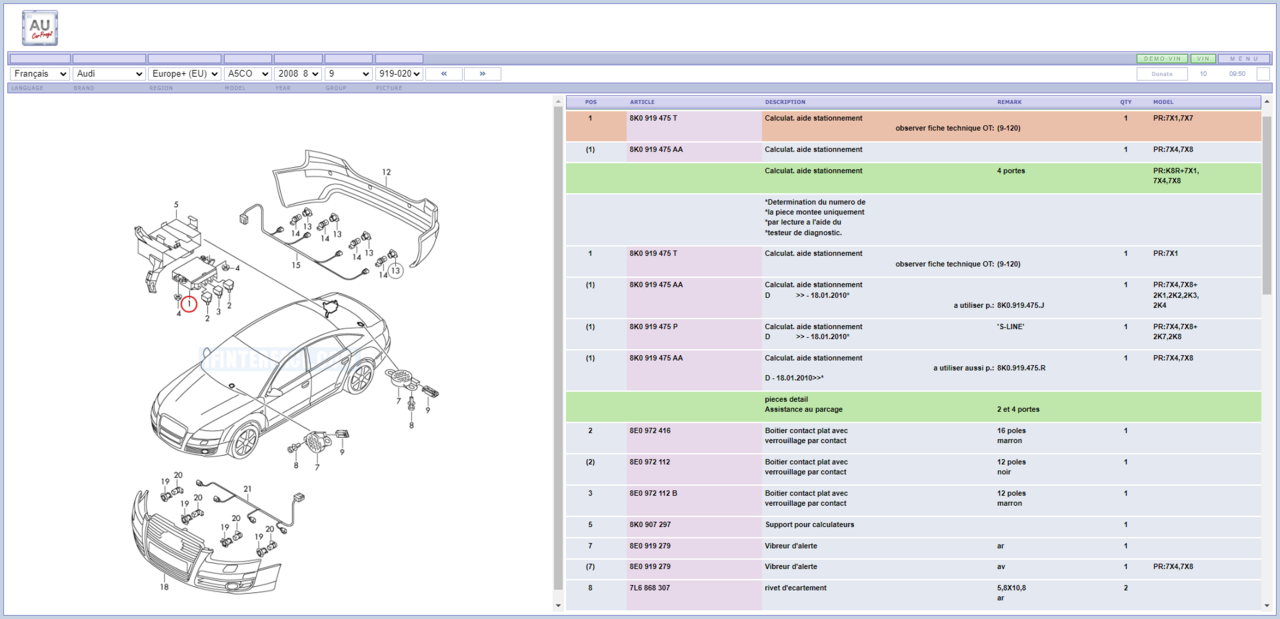
Task: Click the AU catalog logo icon
Action: [40, 28]
